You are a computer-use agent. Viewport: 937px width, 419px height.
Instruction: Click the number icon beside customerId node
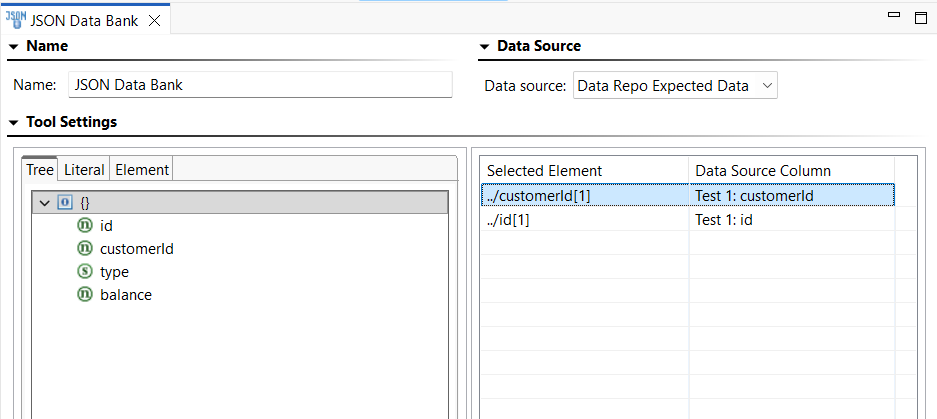pos(85,248)
